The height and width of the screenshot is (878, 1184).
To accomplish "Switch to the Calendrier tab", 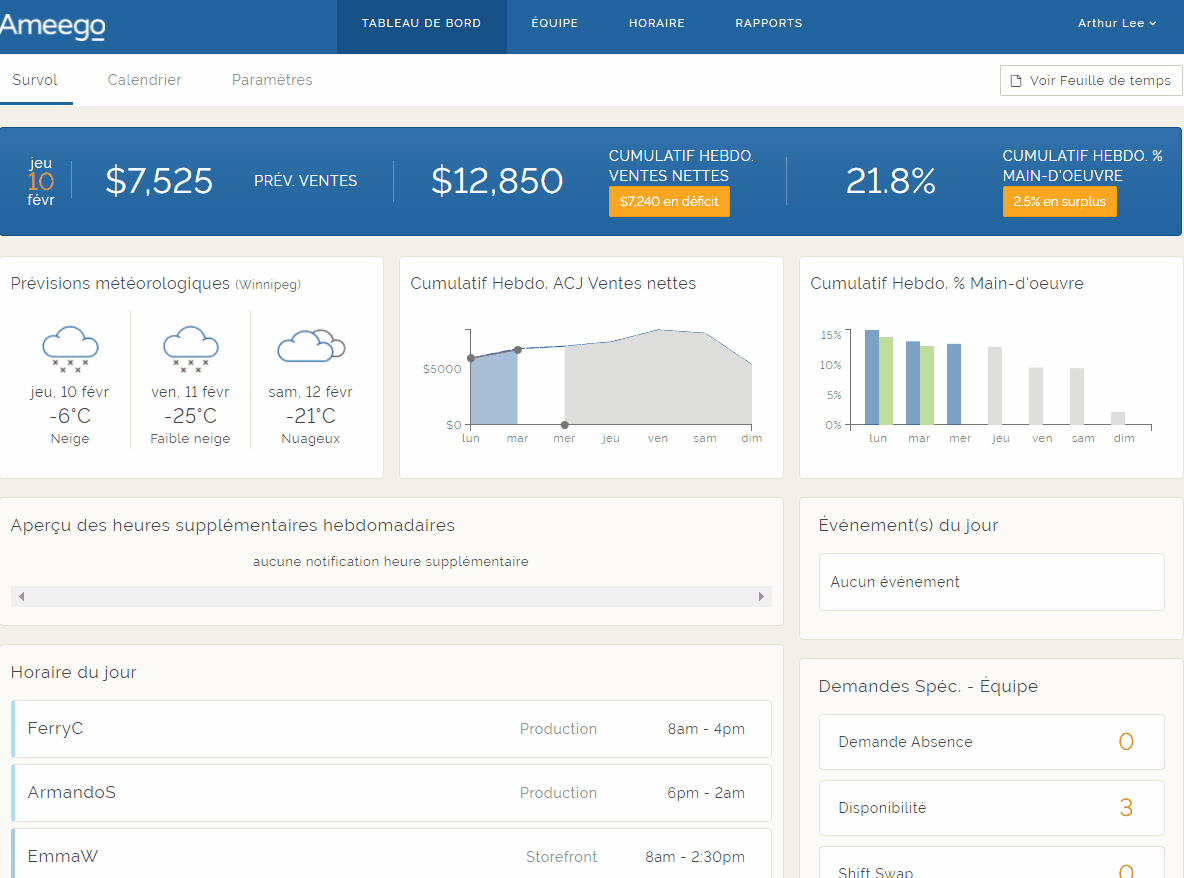I will [x=144, y=80].
